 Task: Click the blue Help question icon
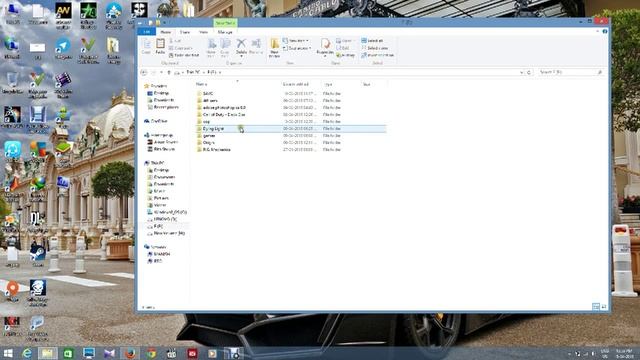(x=605, y=31)
